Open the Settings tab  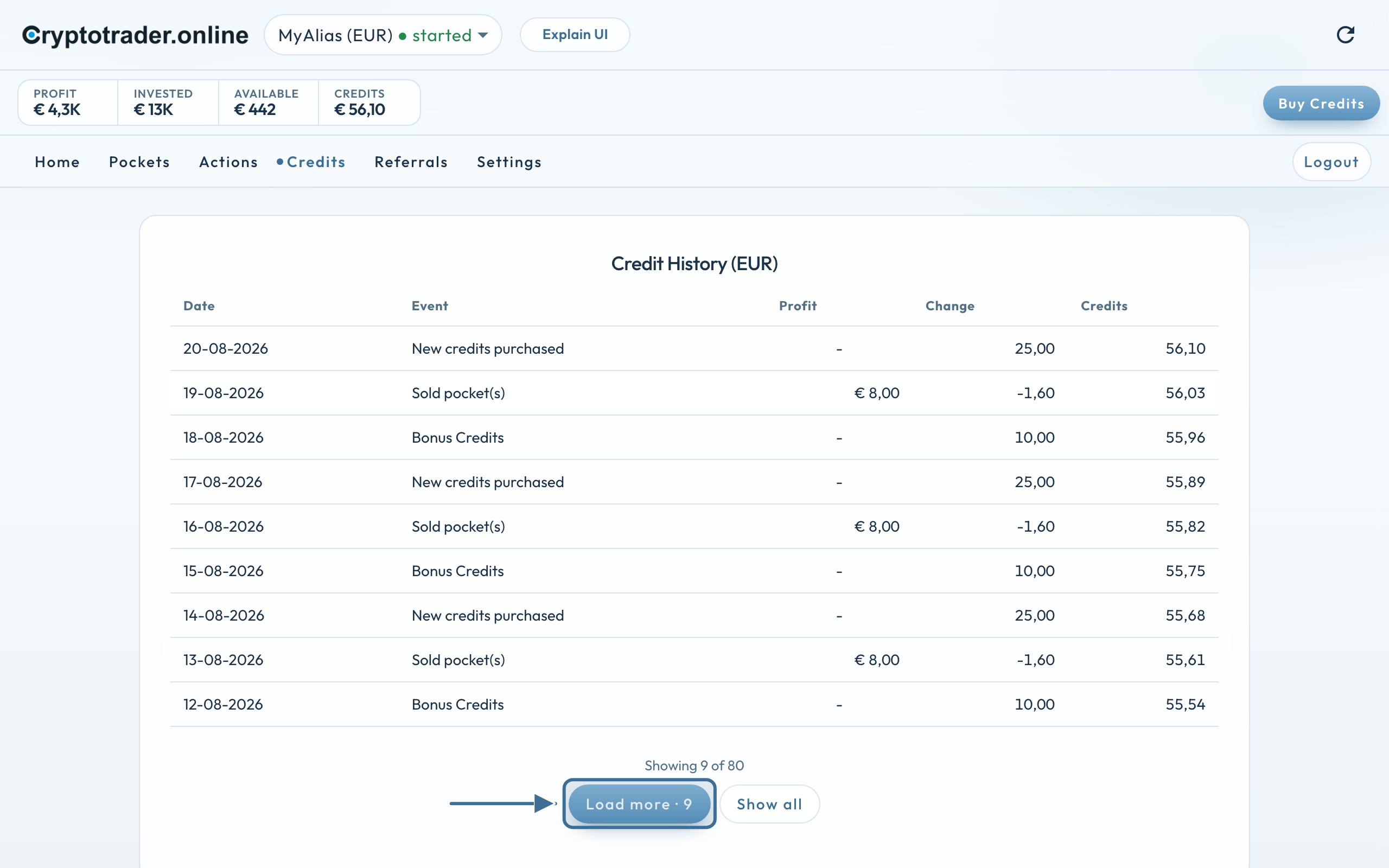pyautogui.click(x=509, y=162)
